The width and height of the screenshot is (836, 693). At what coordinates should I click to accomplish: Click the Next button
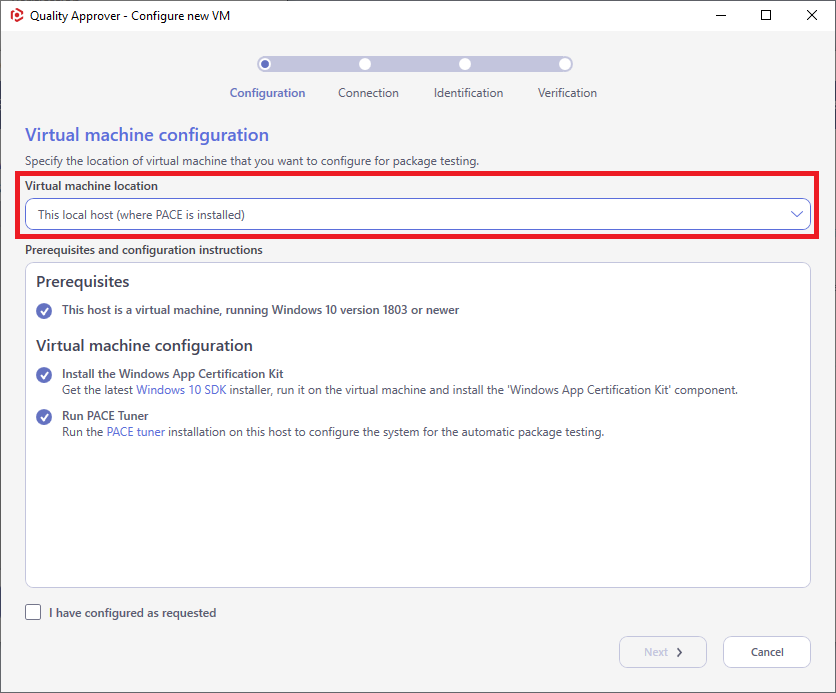(663, 652)
